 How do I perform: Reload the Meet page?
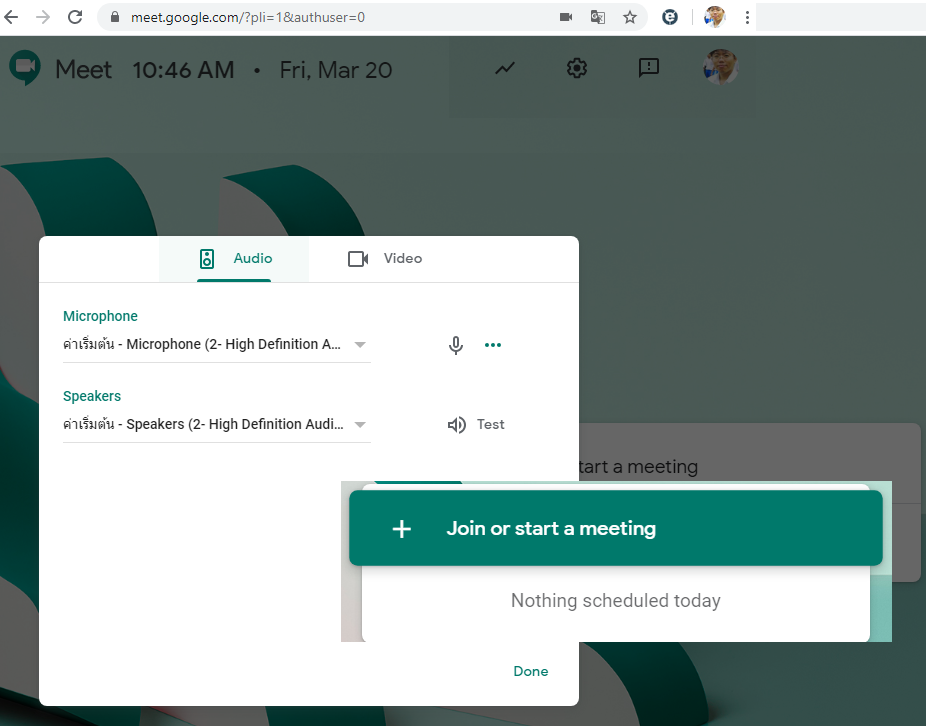coord(75,17)
